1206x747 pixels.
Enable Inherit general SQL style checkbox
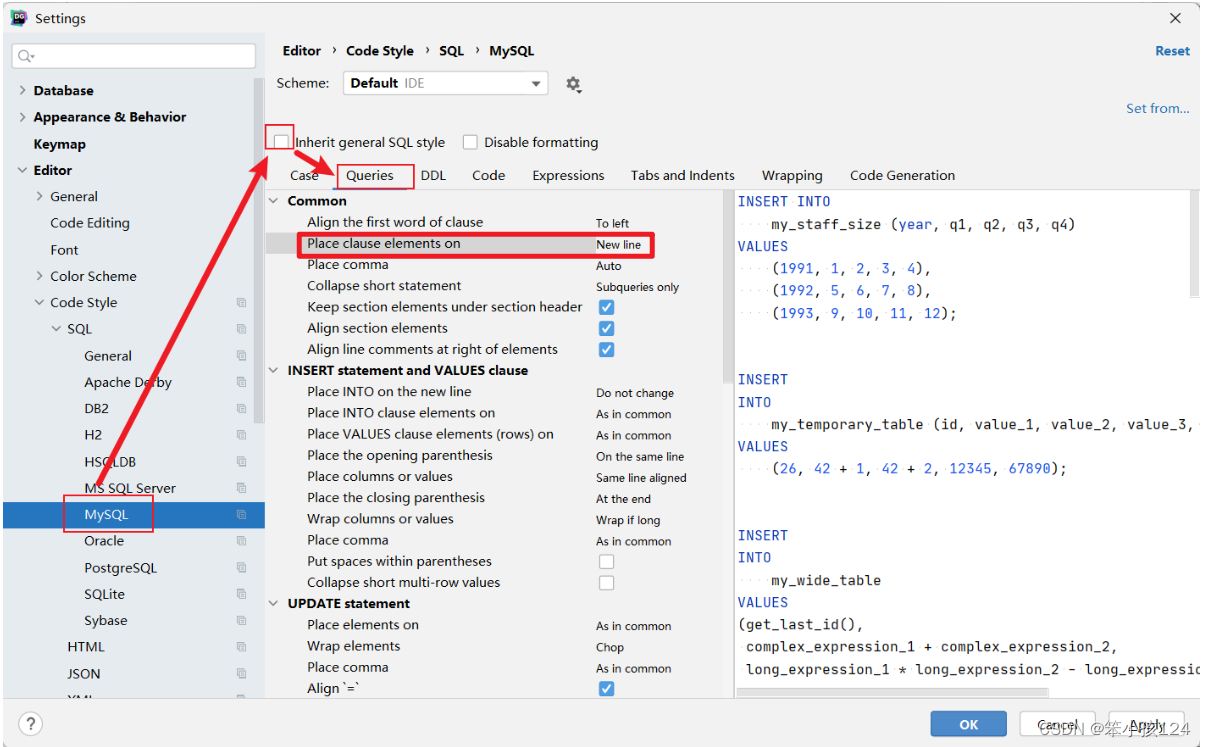(283, 142)
